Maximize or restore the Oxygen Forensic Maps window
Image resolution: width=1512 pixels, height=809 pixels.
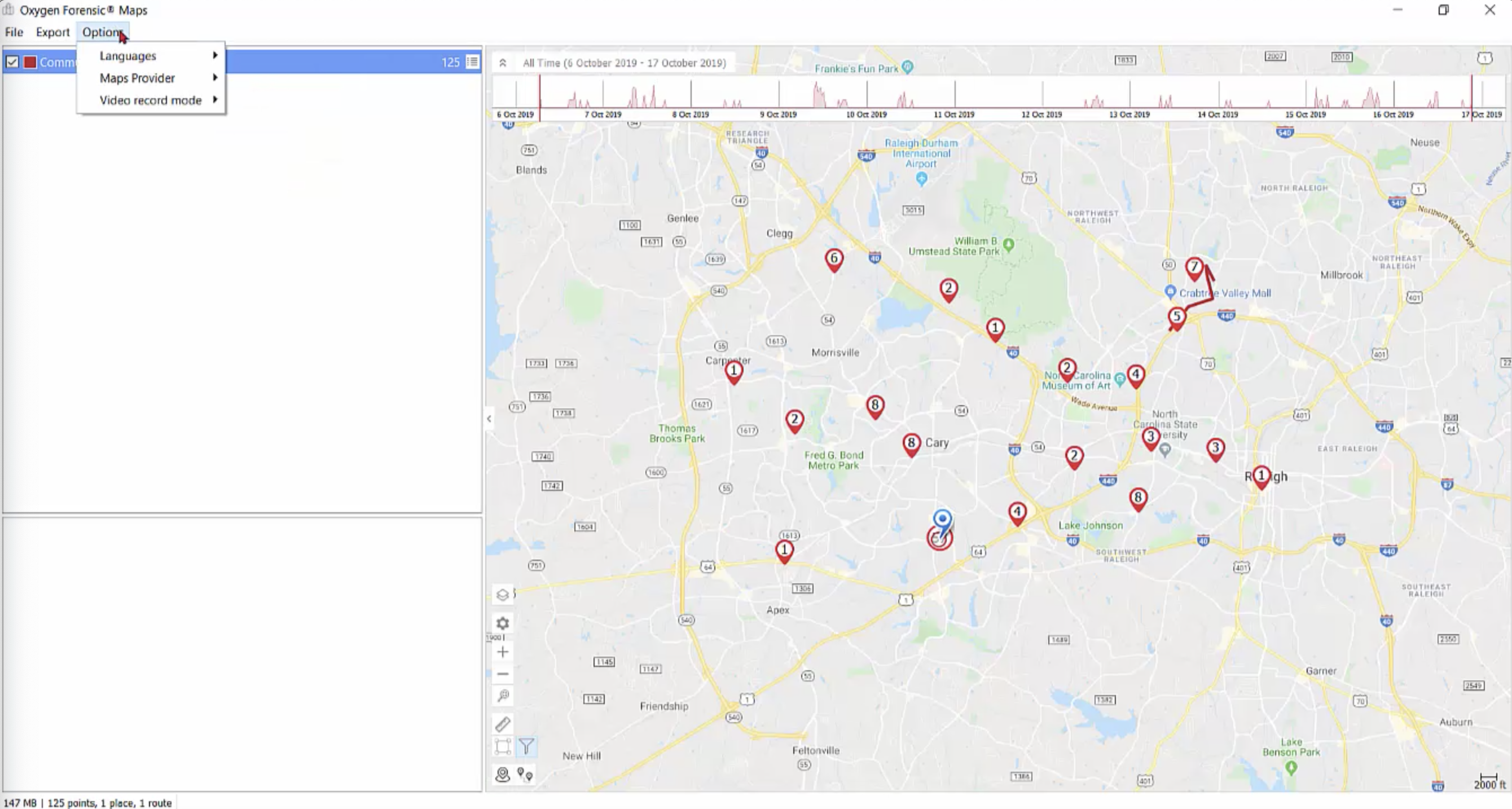(1443, 10)
